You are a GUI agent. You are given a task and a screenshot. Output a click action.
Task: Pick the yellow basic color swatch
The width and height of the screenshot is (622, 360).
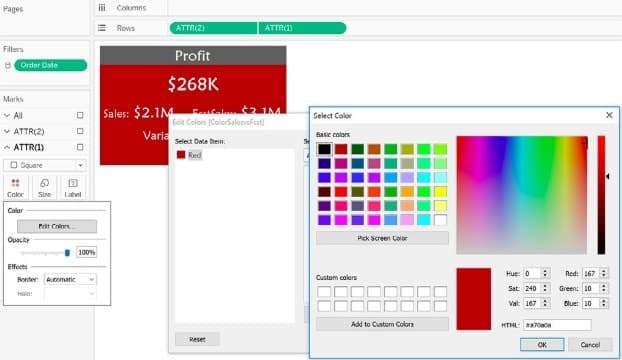point(440,192)
